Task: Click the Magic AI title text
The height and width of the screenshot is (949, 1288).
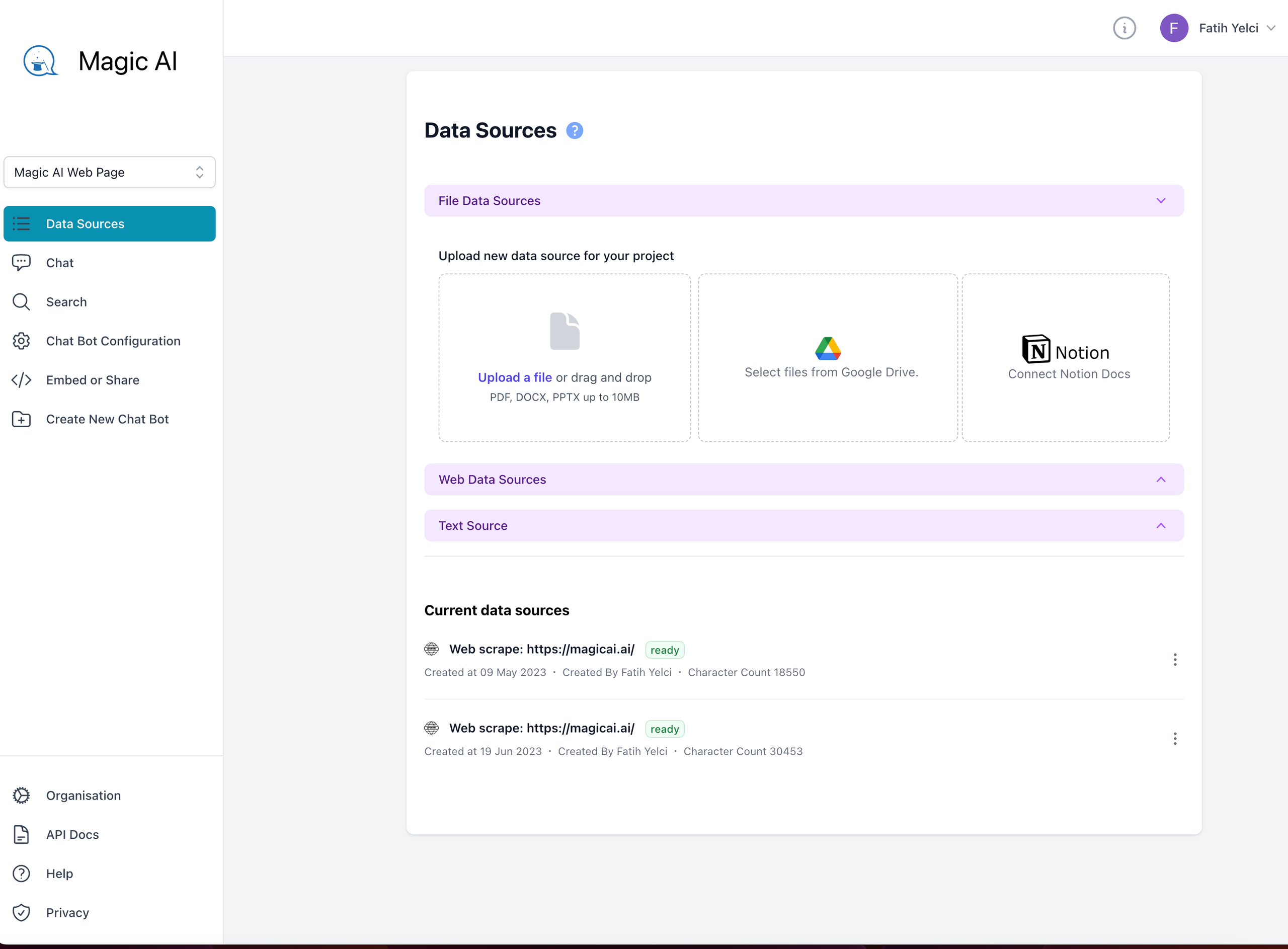Action: pos(127,61)
